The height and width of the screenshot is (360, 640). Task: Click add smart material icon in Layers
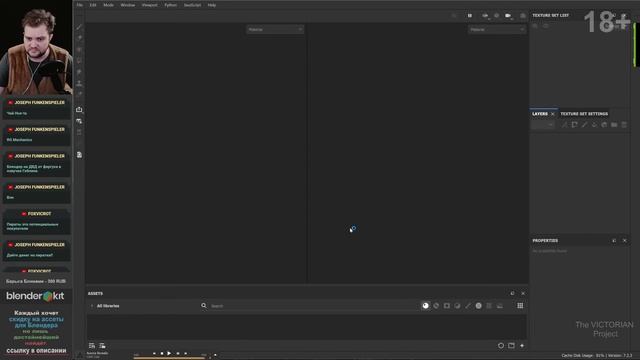tap(604, 125)
